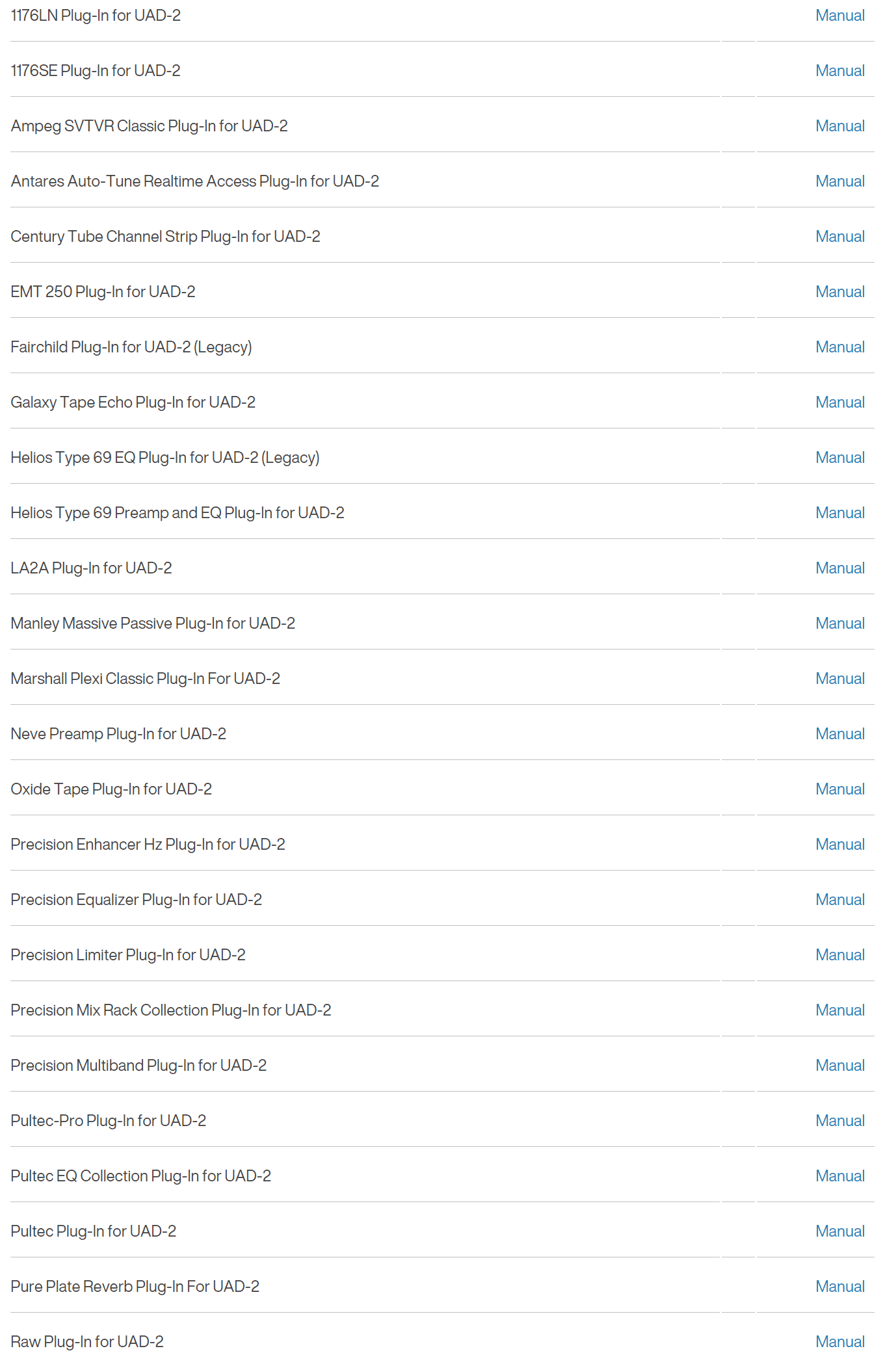The image size is (896, 1366).
Task: Open the Galaxy Tape Echo Manual
Action: [840, 402]
